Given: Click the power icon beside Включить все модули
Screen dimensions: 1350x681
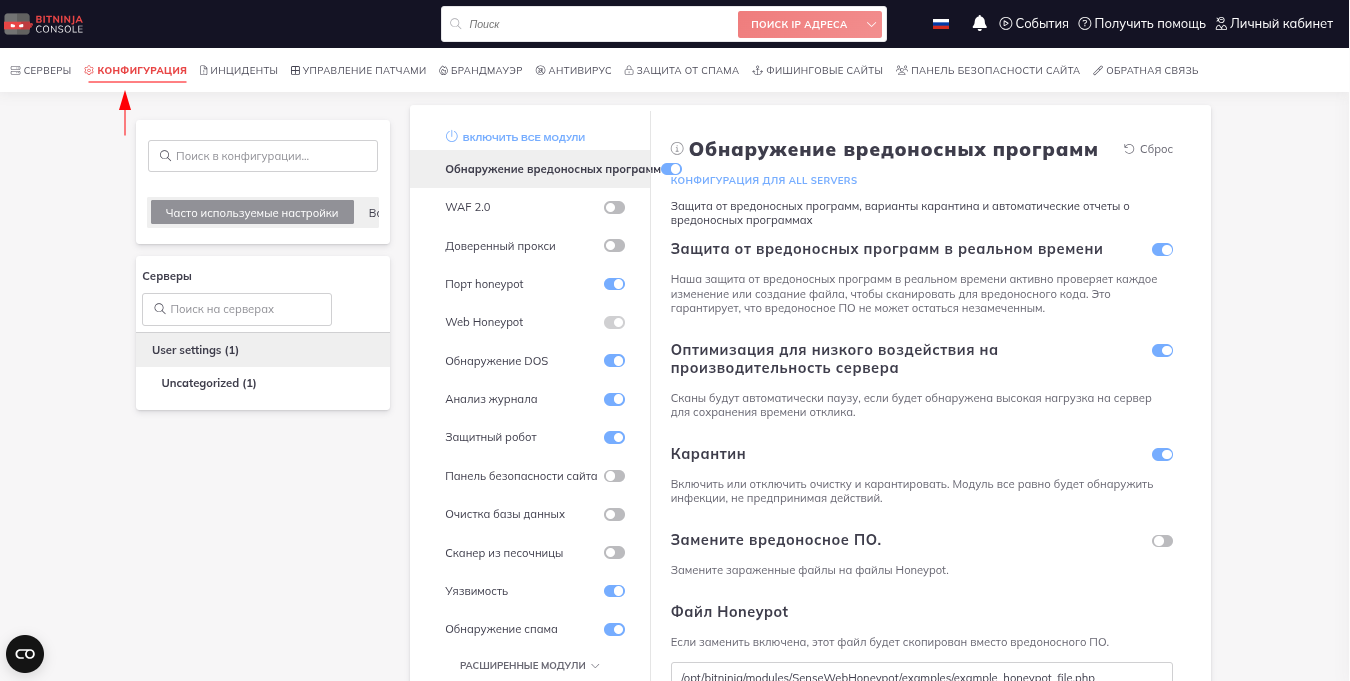Looking at the screenshot, I should pos(451,136).
